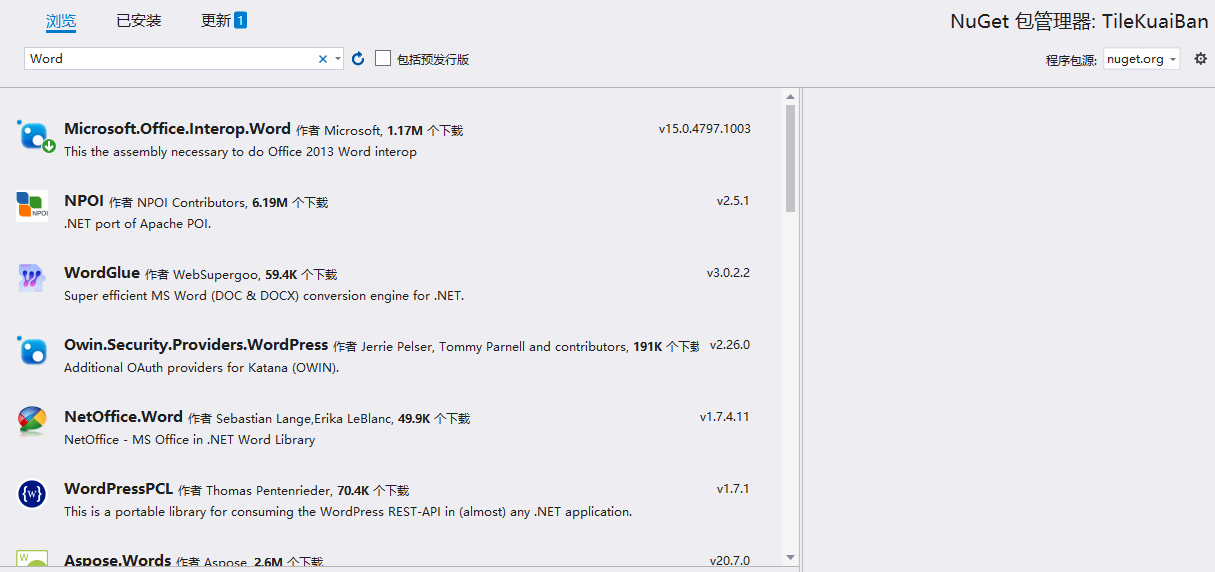
Task: Click 'Additional OAuth providers for Katana' description
Action: [x=201, y=368]
